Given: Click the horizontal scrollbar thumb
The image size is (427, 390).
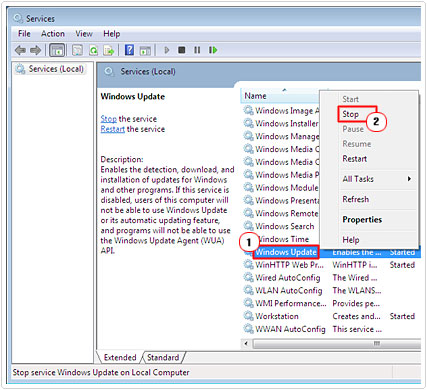Looking at the screenshot, I should click(337, 343).
